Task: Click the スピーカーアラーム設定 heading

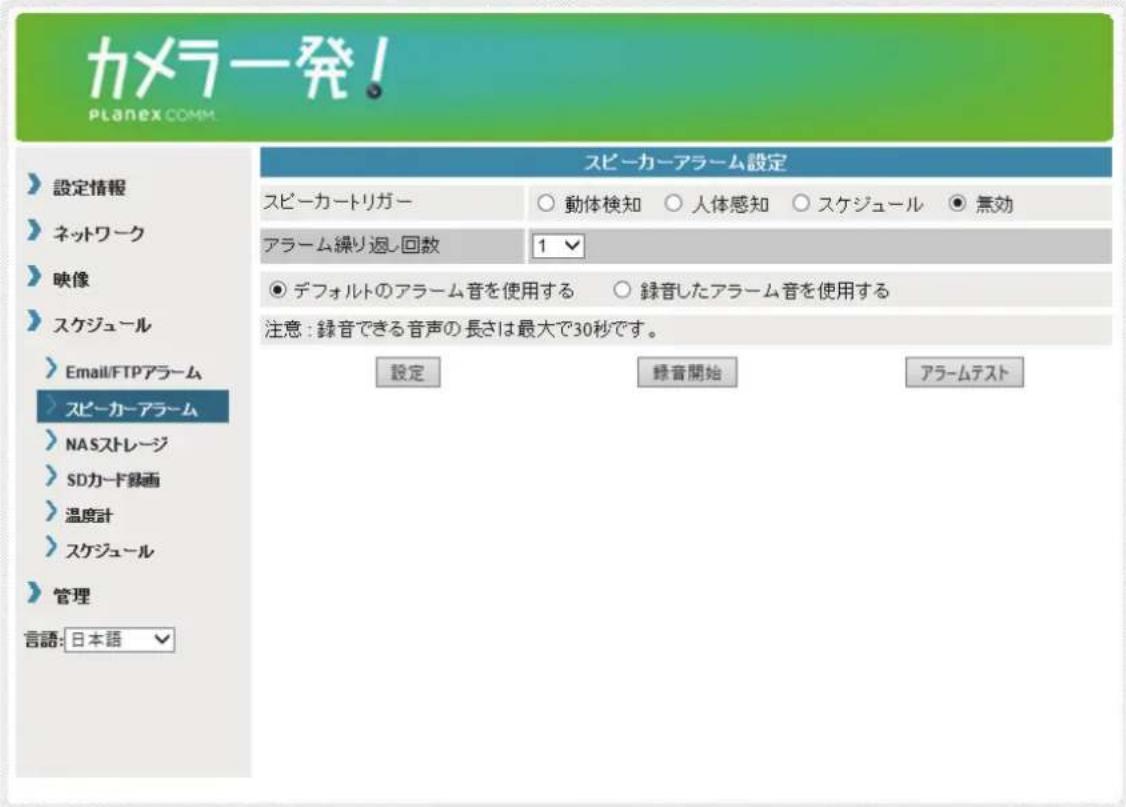Action: pos(685,162)
